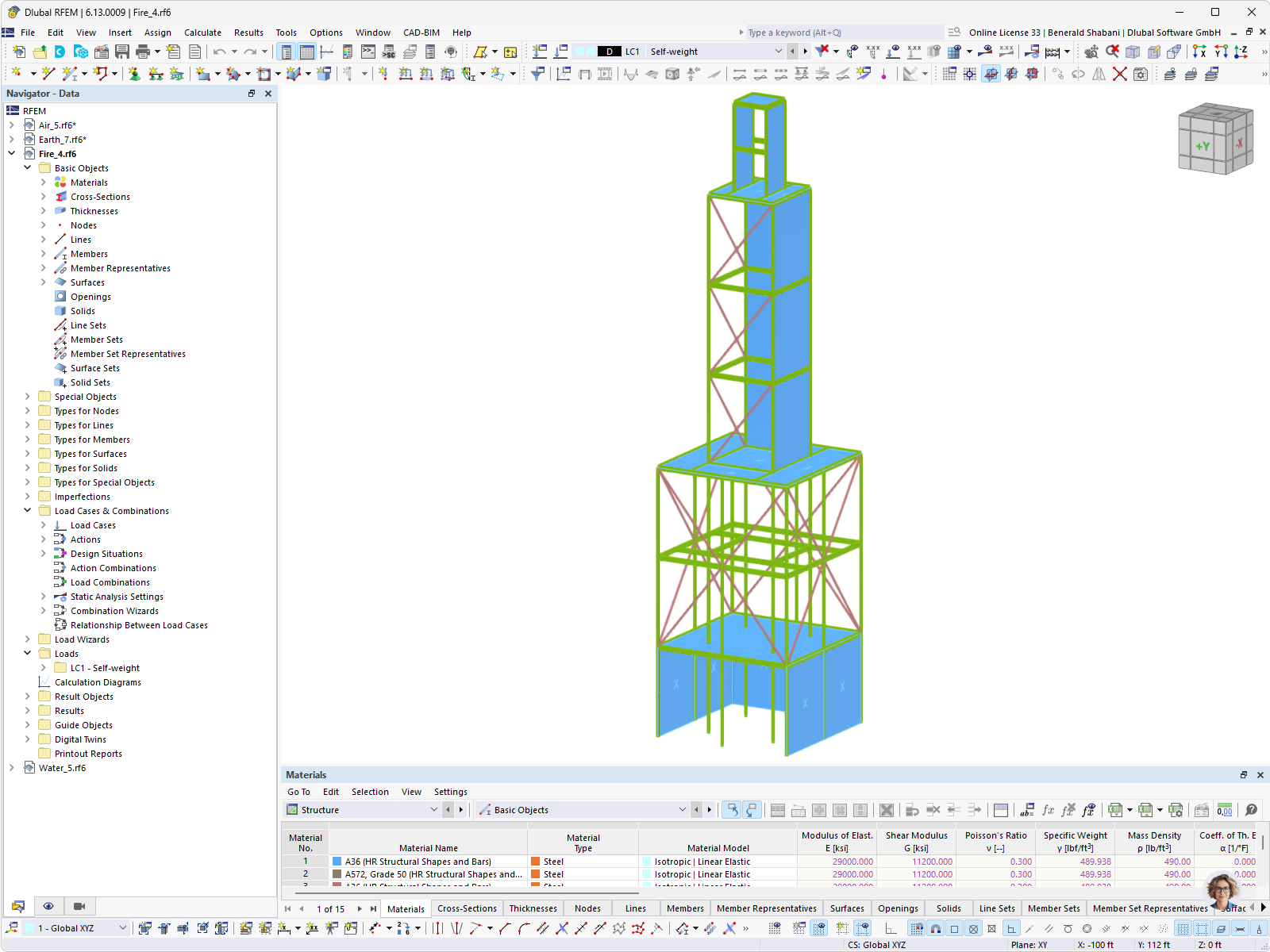This screenshot has height=952, width=1270.
Task: Toggle the highlighted section-plane view mode button
Action: (991, 74)
